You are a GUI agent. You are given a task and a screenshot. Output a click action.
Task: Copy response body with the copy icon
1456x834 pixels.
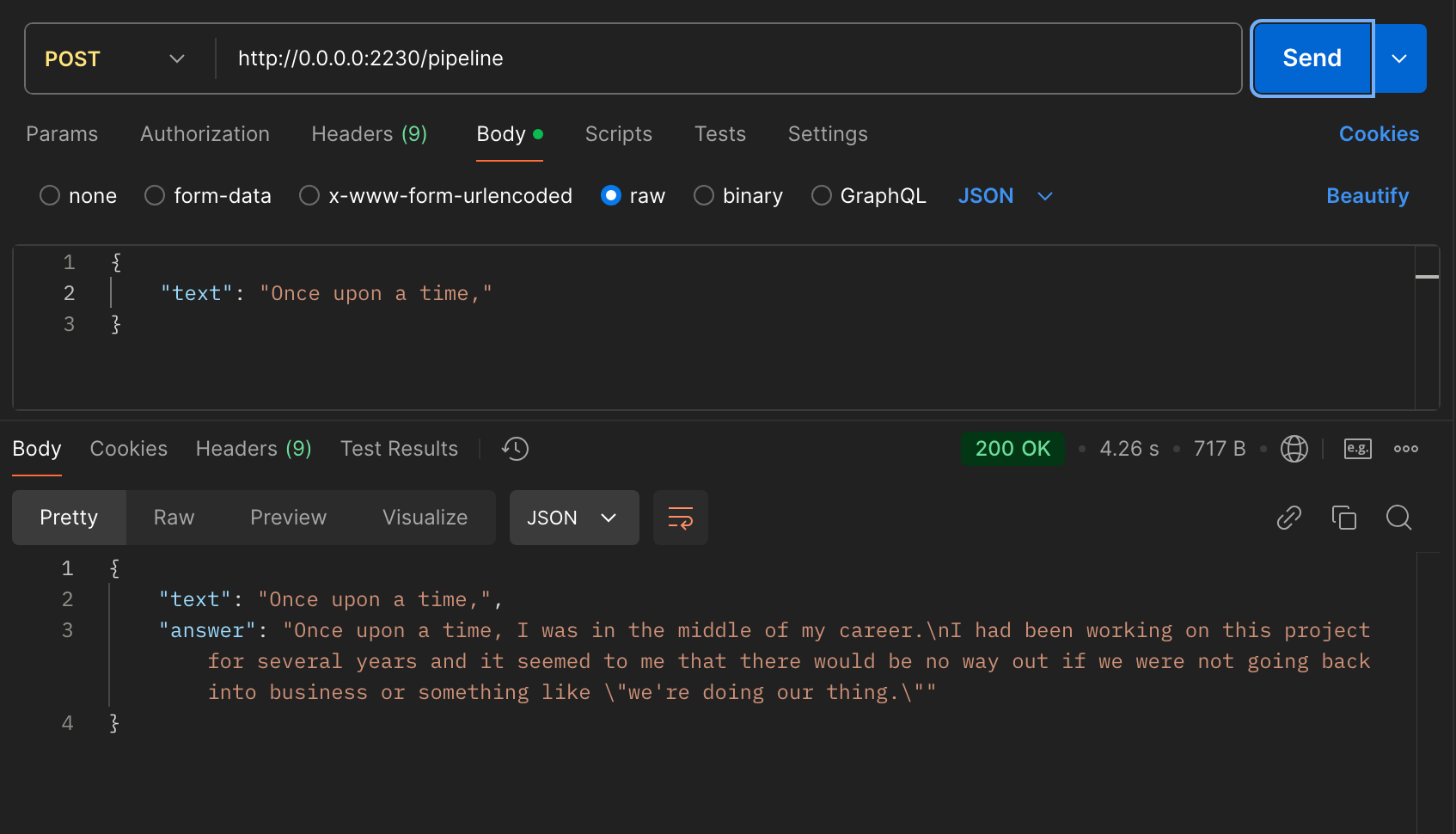pos(1344,518)
